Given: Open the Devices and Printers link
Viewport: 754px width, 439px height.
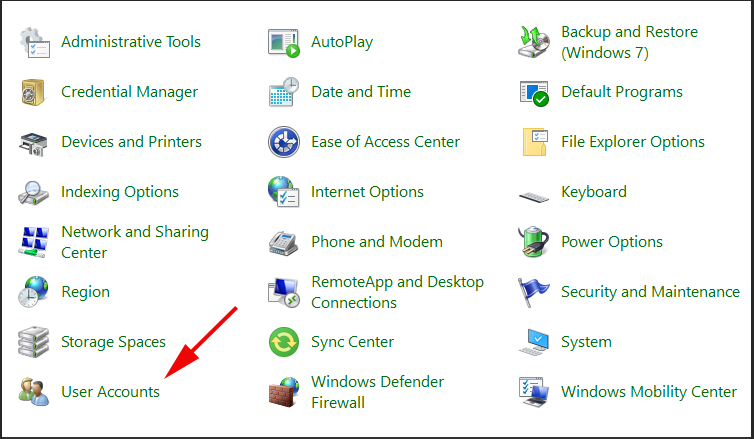Looking at the screenshot, I should pyautogui.click(x=131, y=142).
